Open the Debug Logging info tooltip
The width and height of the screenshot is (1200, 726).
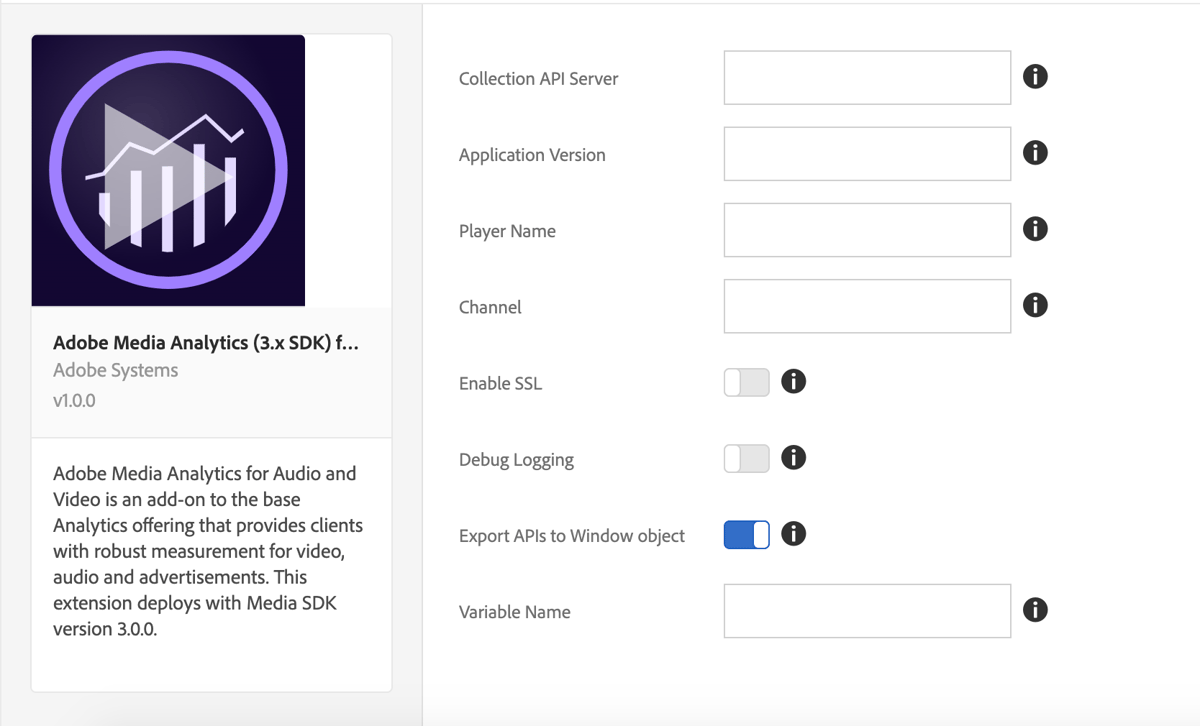pyautogui.click(x=793, y=457)
